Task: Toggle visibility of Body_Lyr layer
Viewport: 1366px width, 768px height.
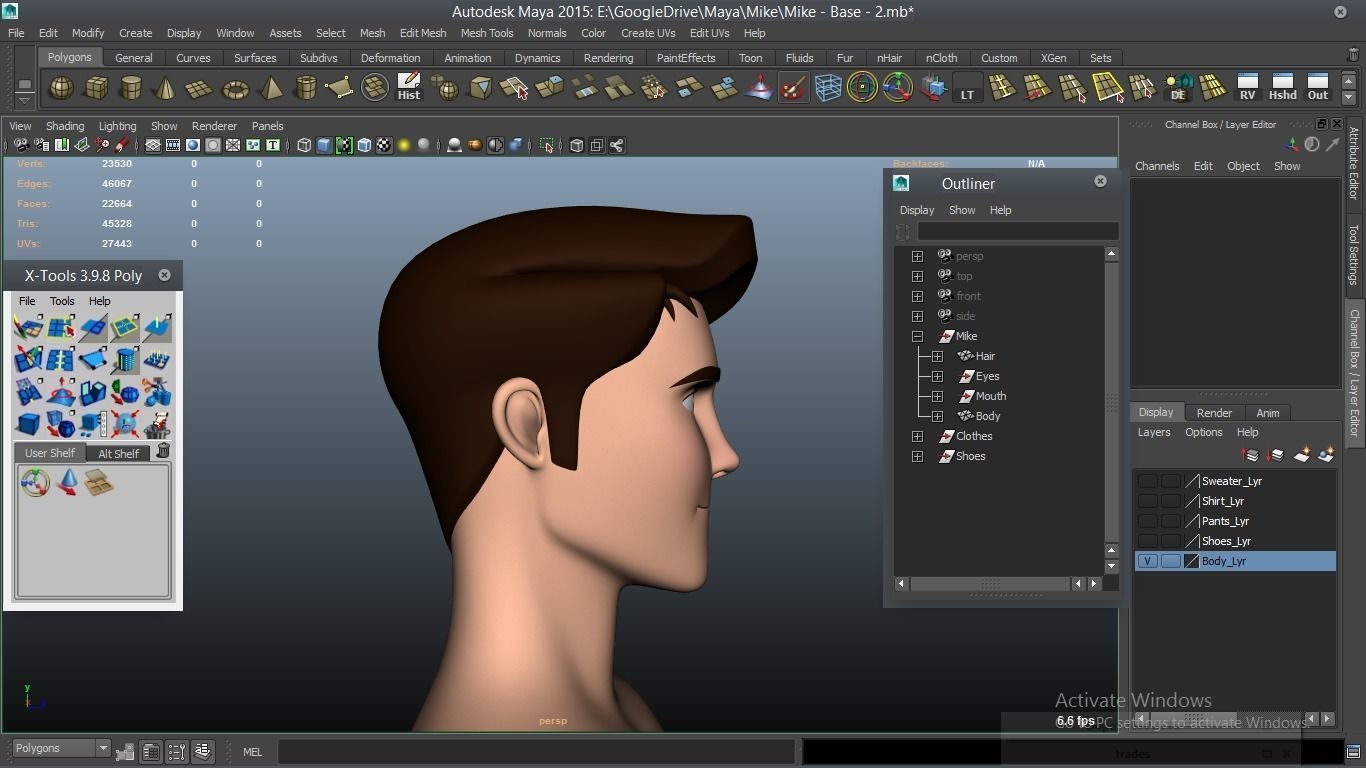Action: pos(1147,561)
